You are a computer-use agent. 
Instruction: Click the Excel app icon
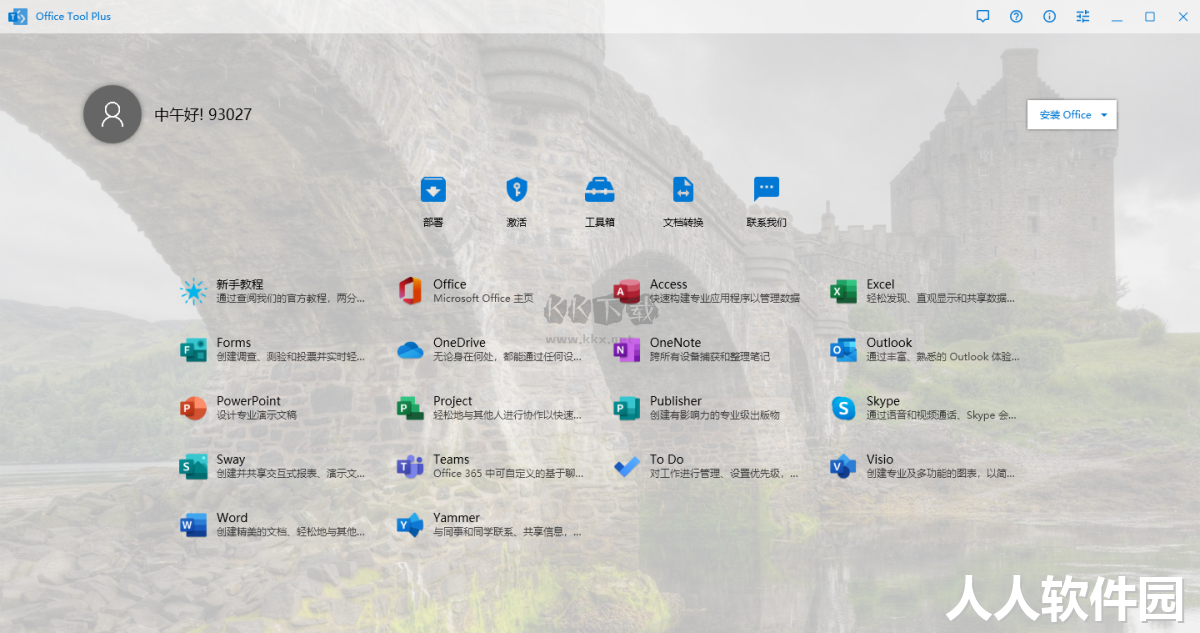pos(843,291)
